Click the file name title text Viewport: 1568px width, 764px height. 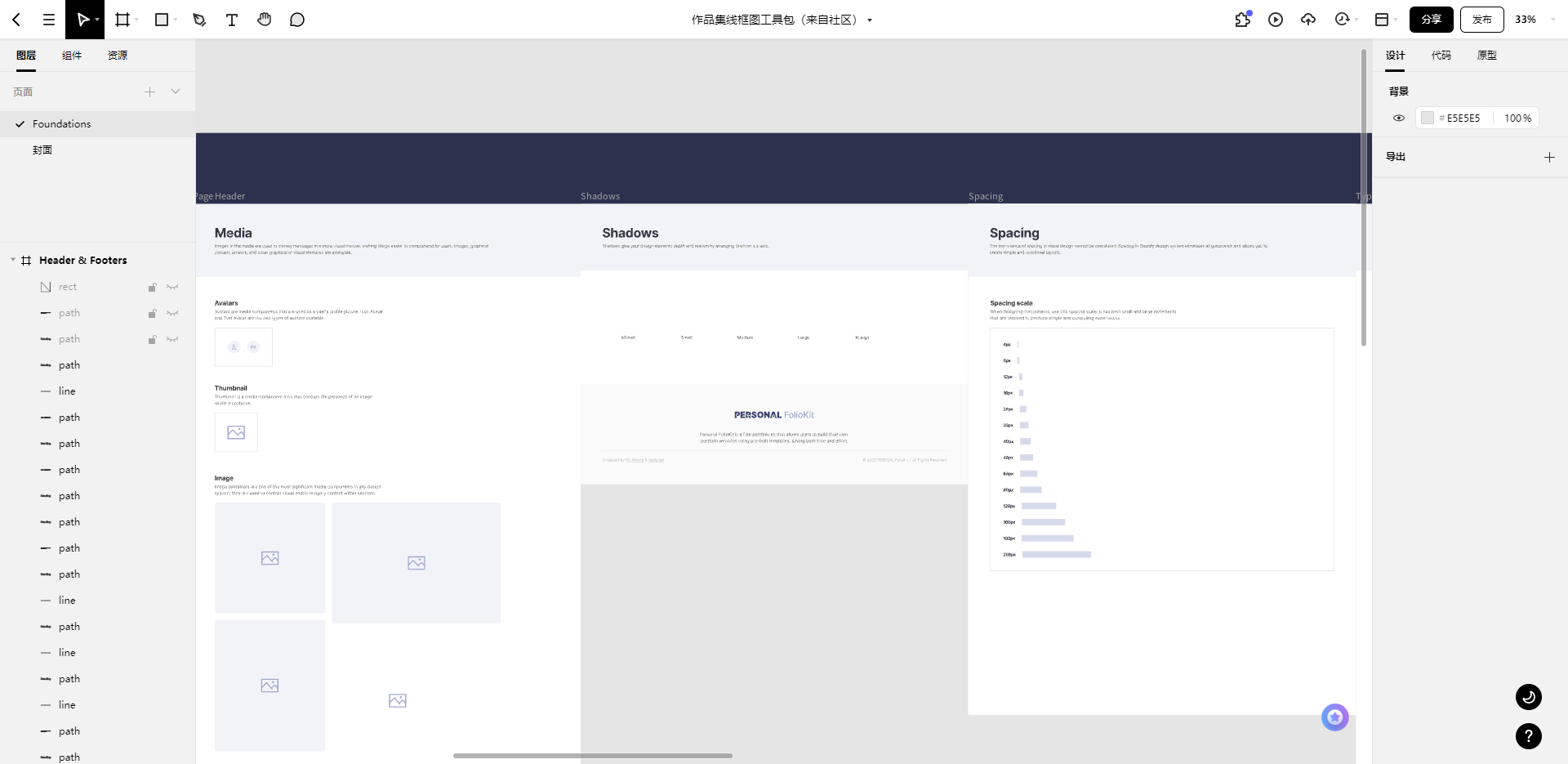[777, 20]
